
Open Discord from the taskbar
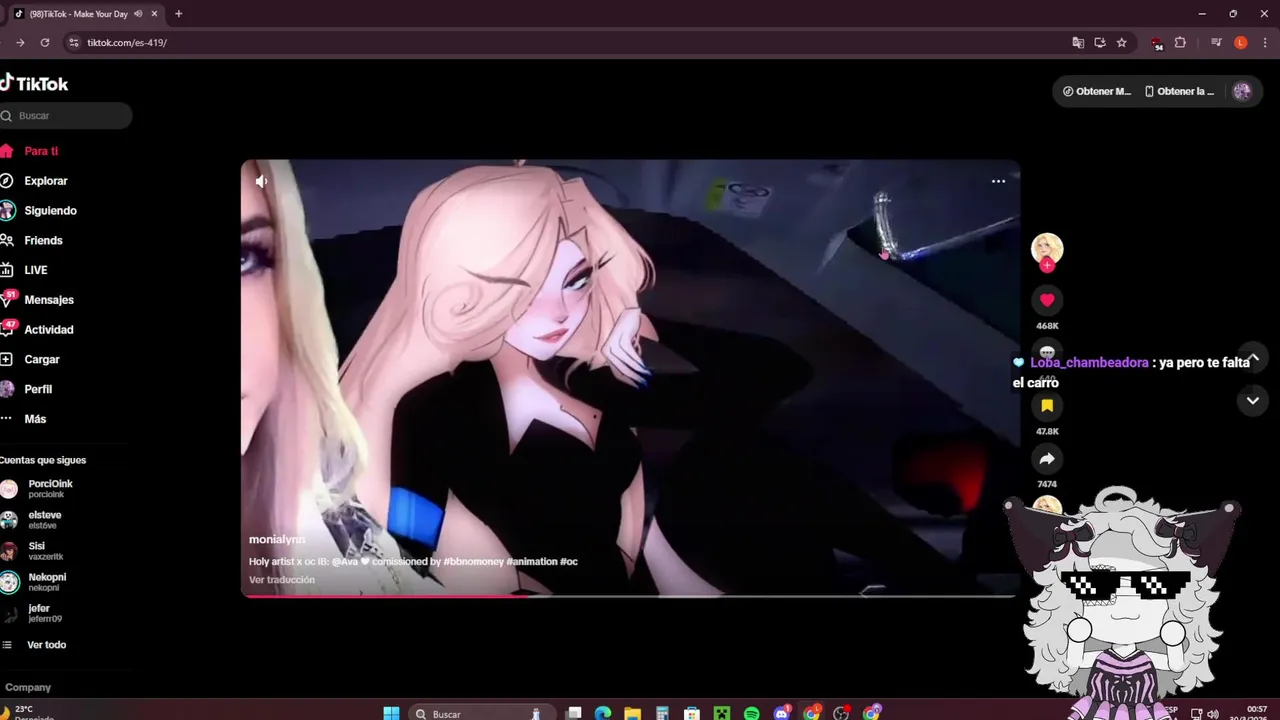pyautogui.click(x=782, y=713)
